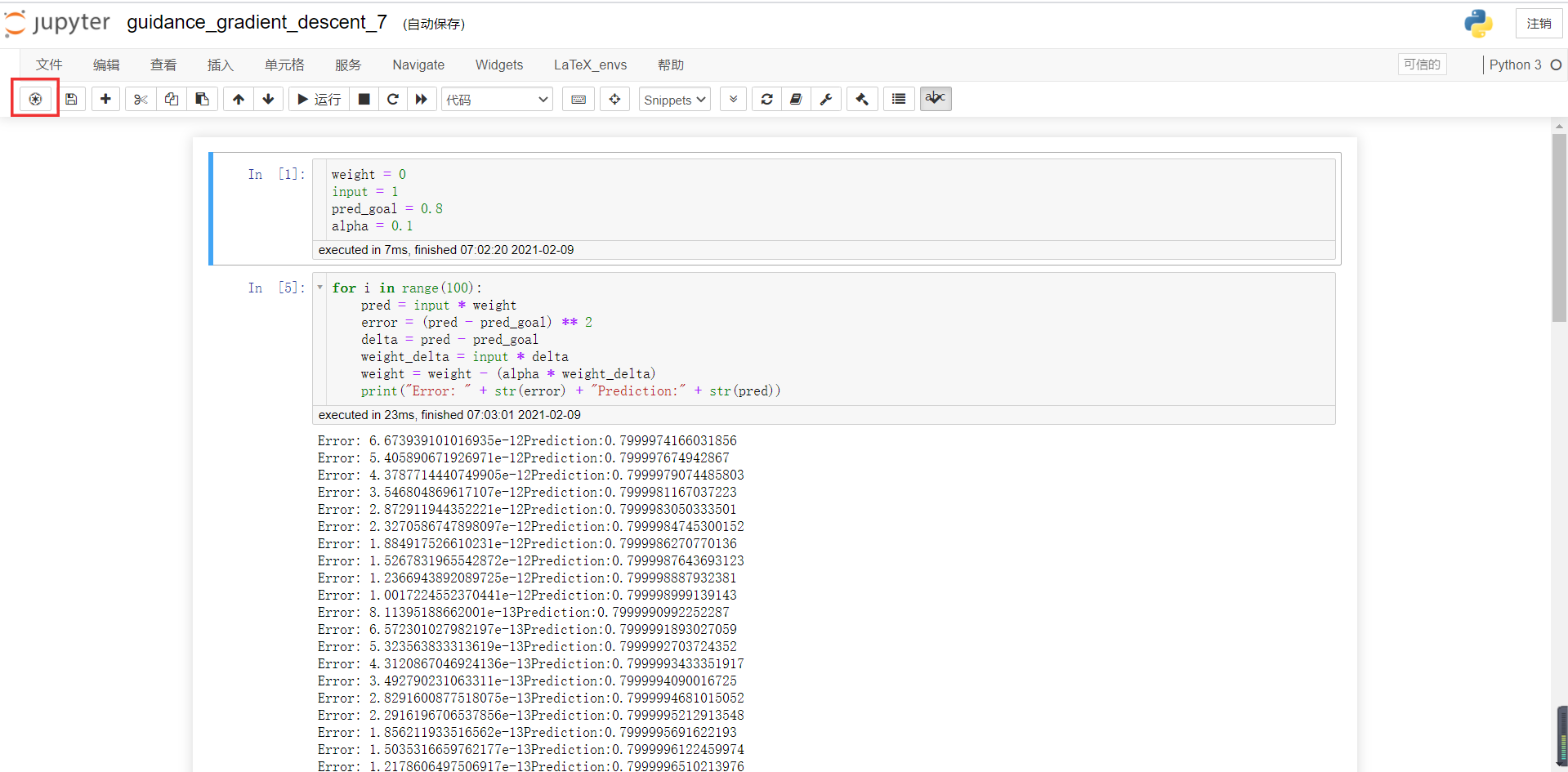Open the Widgets menu

(499, 65)
